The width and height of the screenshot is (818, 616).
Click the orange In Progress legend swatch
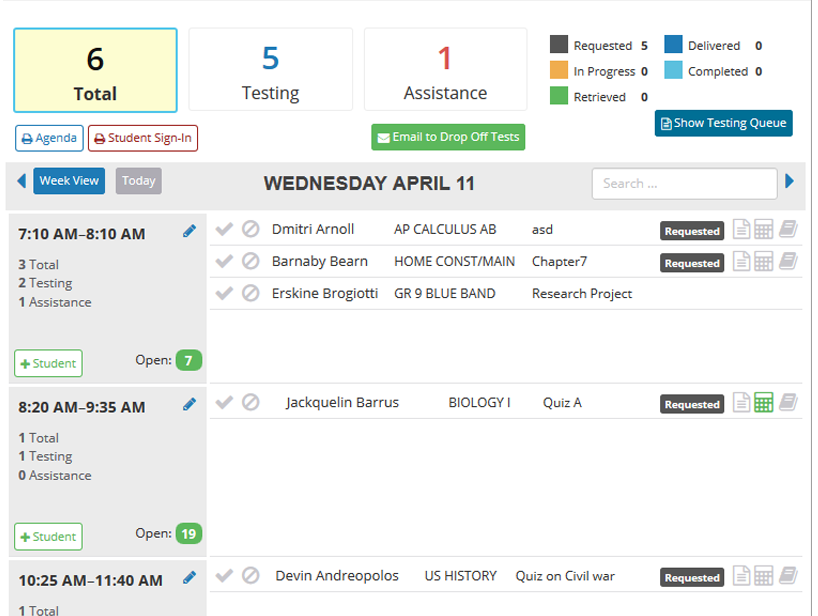coord(559,70)
